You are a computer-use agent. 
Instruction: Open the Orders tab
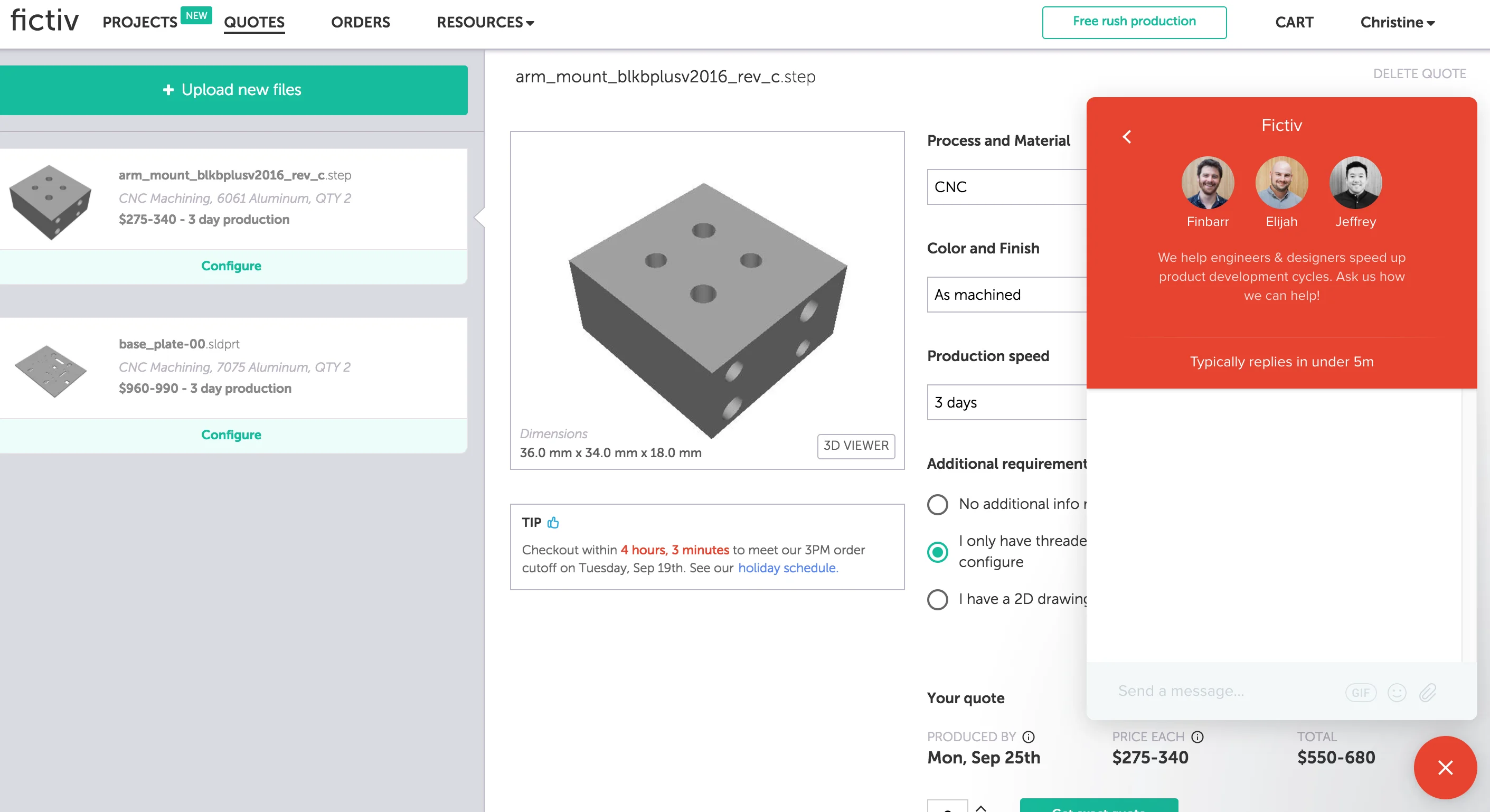point(360,22)
